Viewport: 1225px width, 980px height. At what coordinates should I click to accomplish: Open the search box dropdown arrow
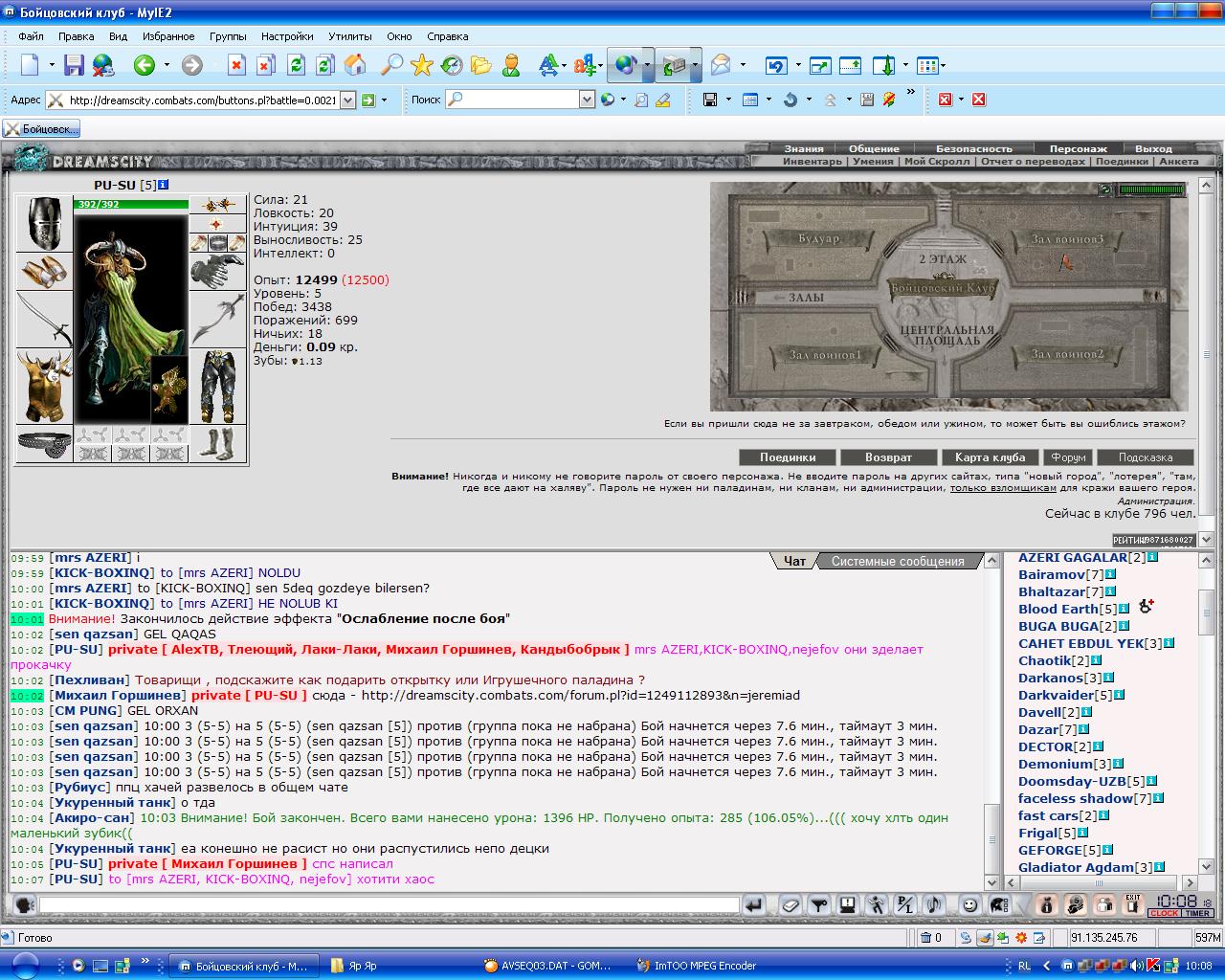click(587, 100)
